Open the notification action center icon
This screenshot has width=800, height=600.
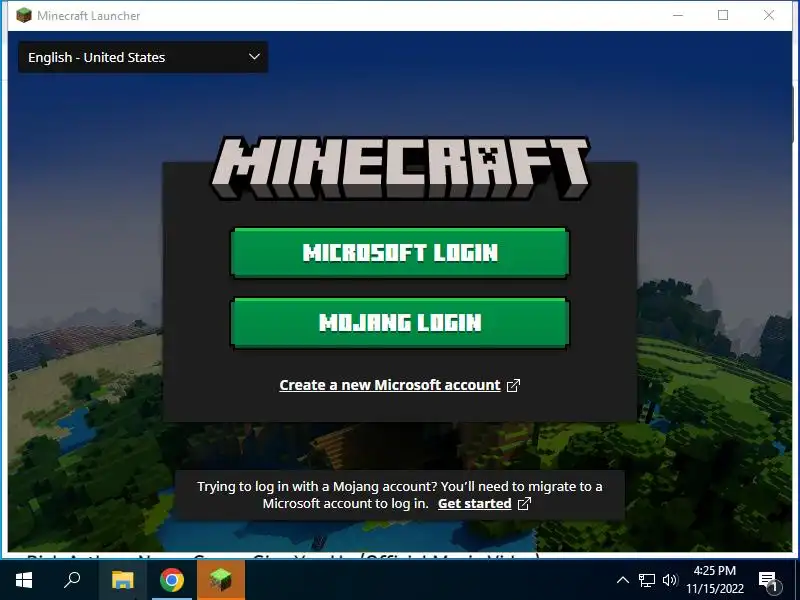(x=769, y=580)
